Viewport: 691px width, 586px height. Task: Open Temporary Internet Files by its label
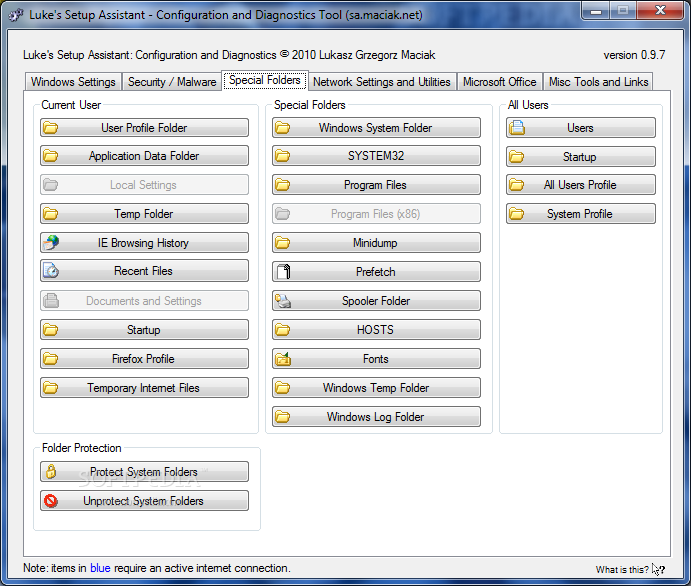tap(143, 388)
